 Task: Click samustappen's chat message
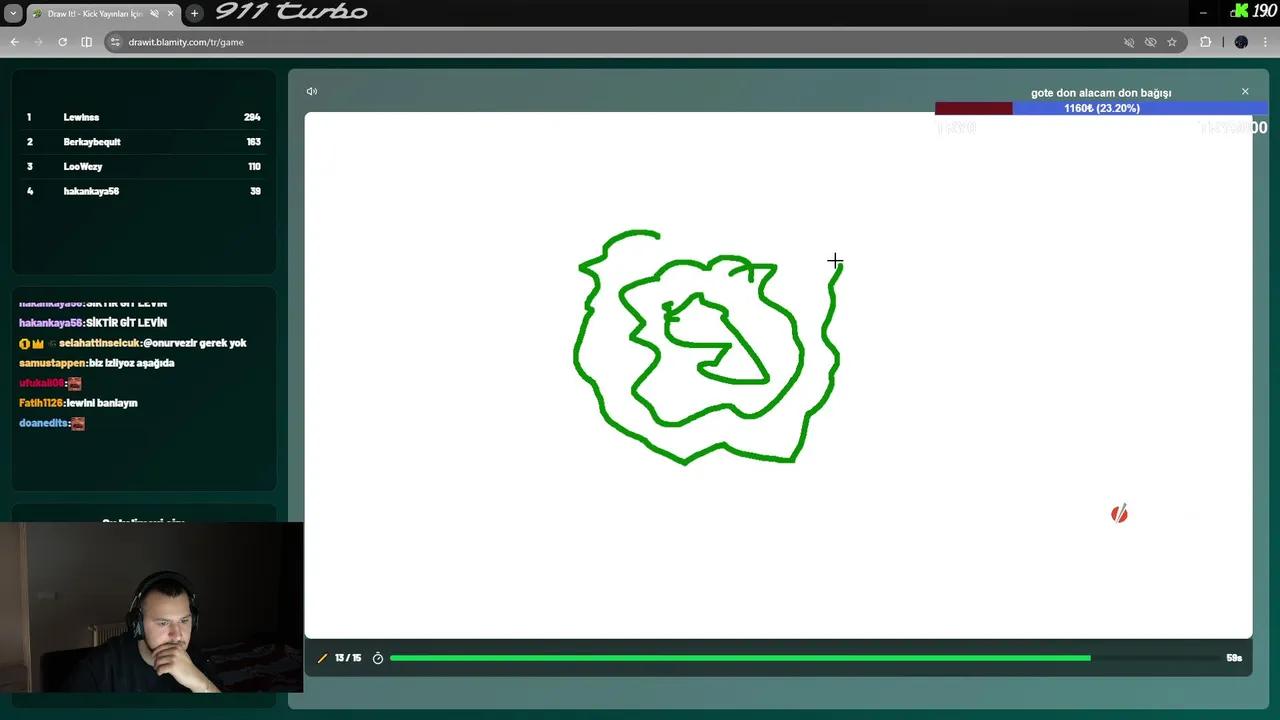pos(96,363)
